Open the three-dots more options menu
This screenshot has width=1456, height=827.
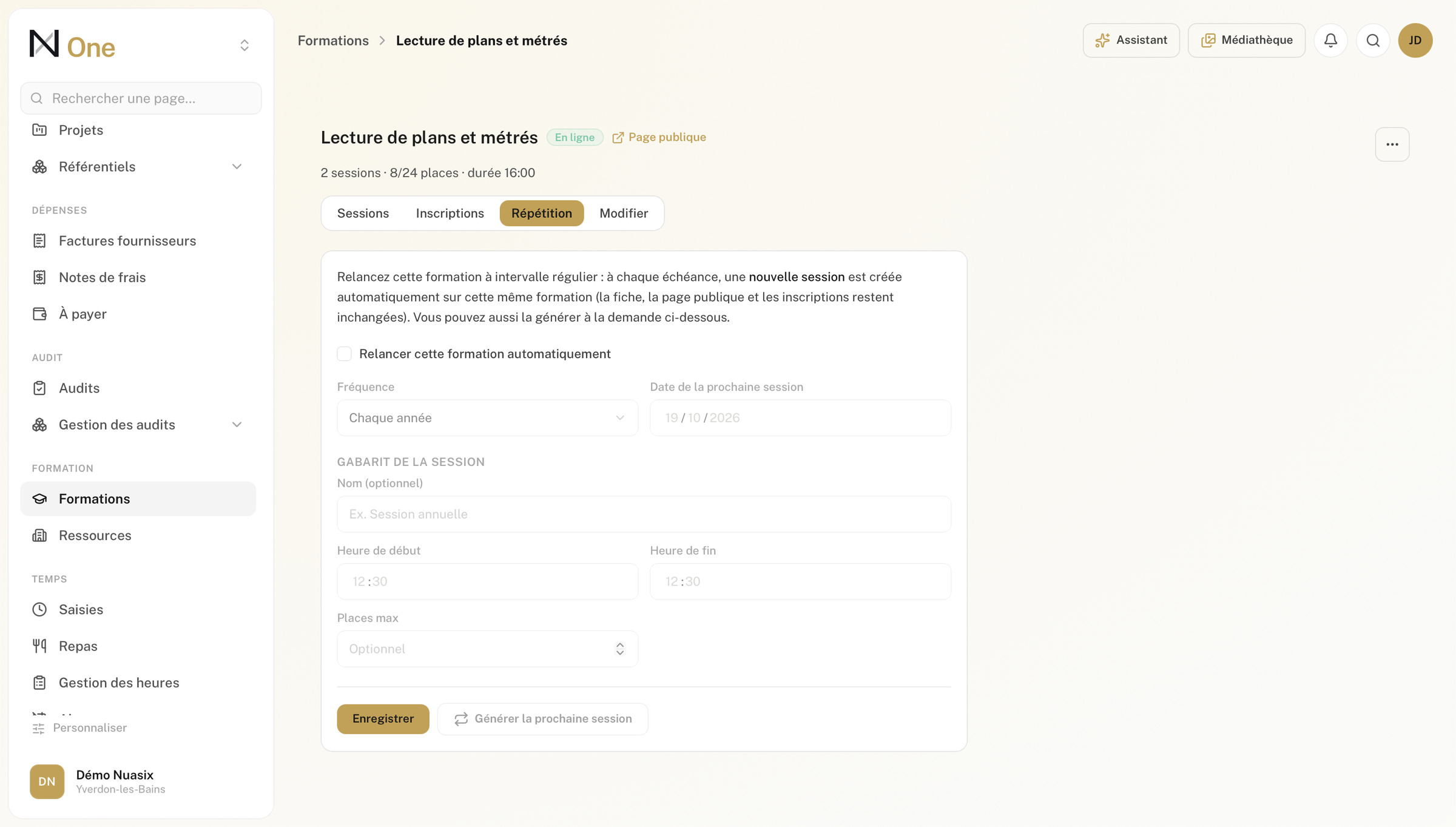1392,144
